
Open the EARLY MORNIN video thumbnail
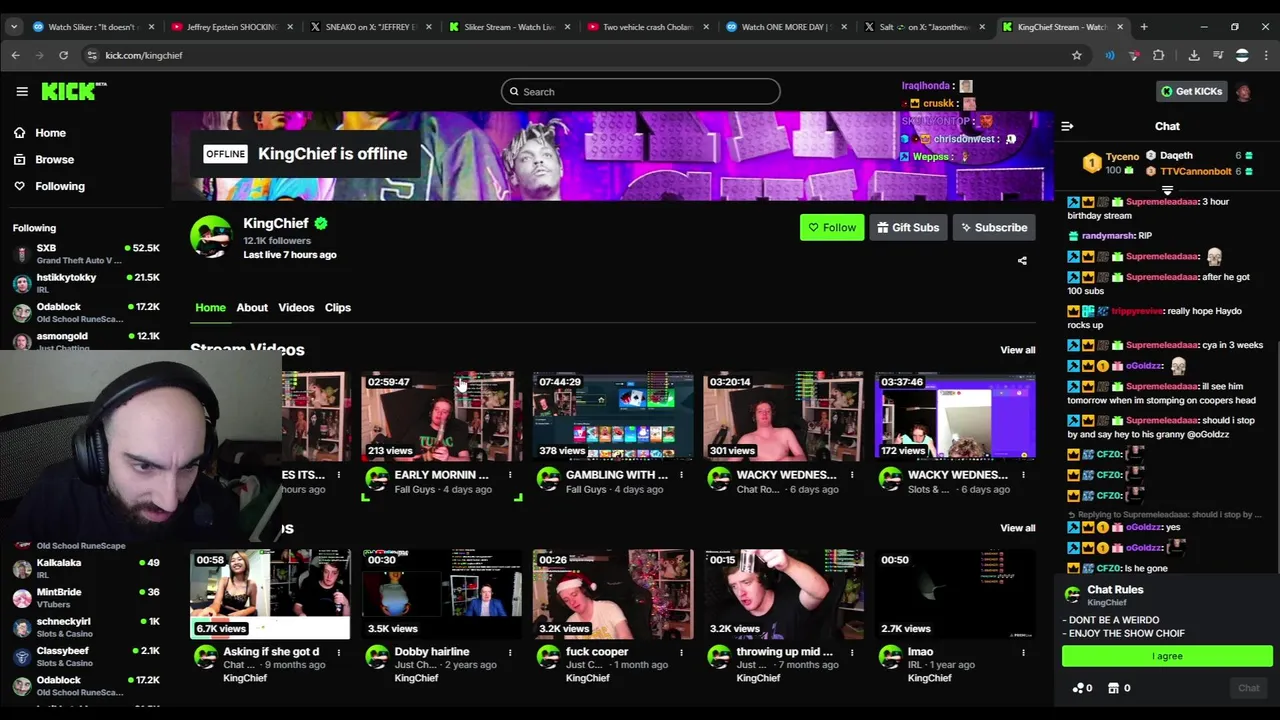[441, 416]
